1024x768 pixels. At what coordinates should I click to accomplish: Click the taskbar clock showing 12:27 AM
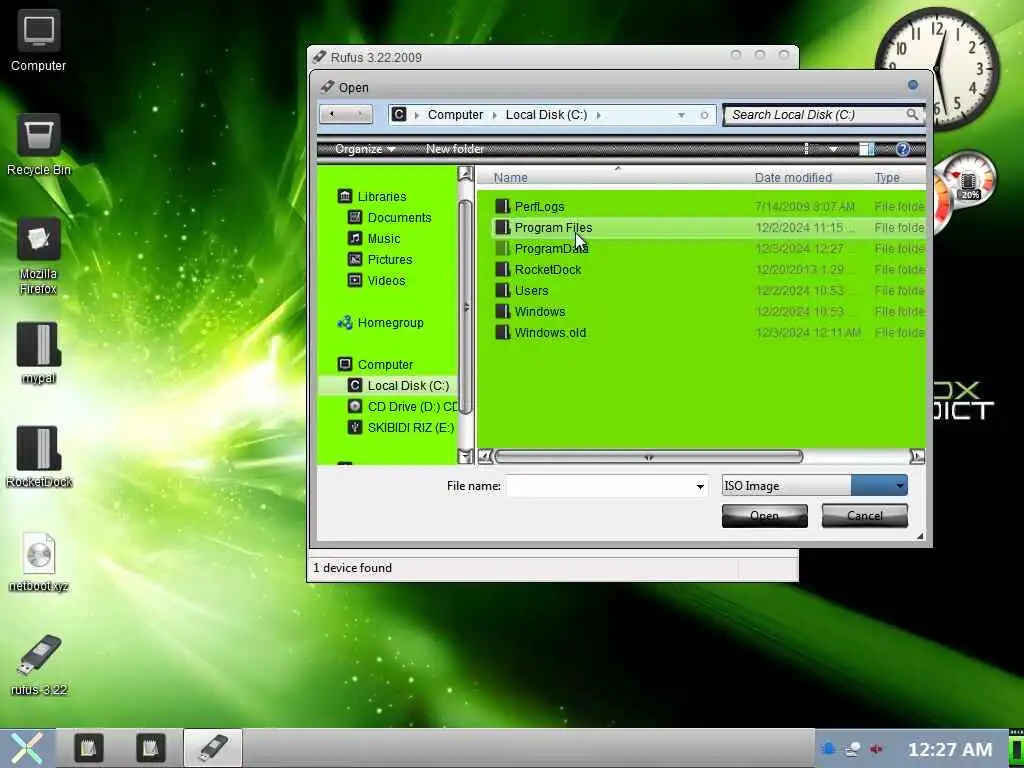[950, 750]
